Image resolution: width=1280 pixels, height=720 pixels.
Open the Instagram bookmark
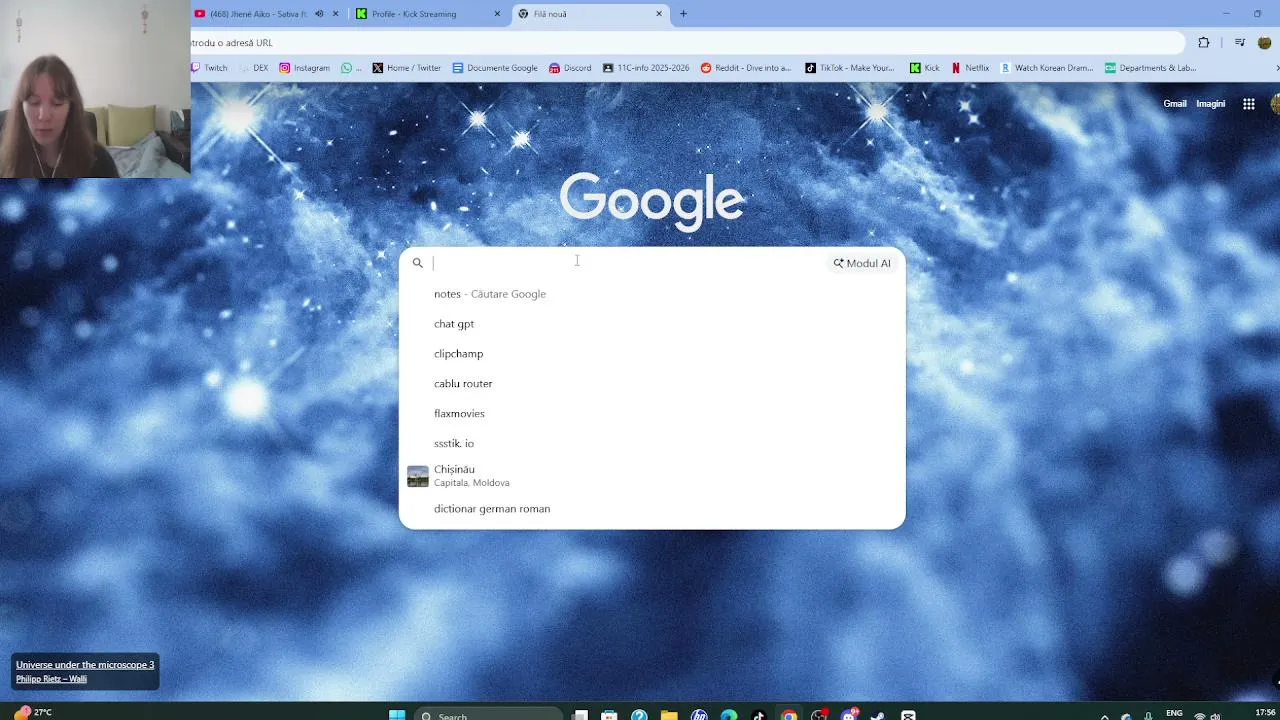click(x=304, y=68)
